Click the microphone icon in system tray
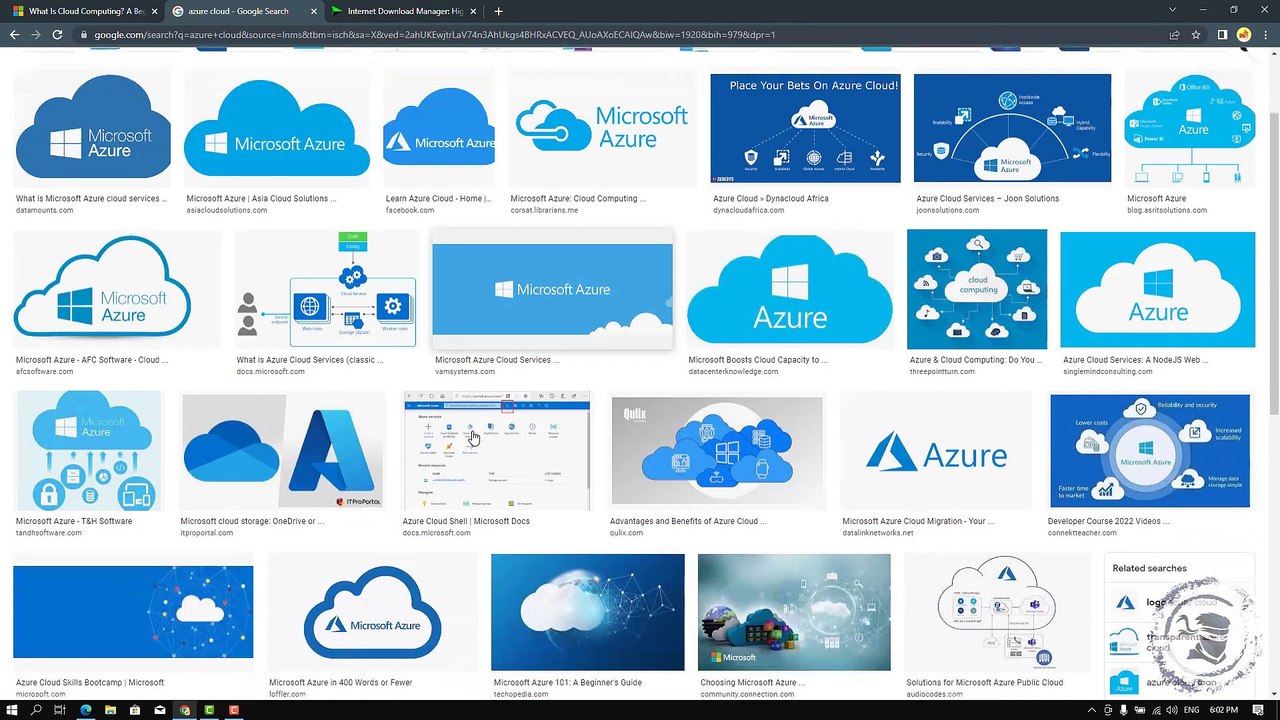Screen dimensions: 1280x720 pyautogui.click(x=1123, y=711)
